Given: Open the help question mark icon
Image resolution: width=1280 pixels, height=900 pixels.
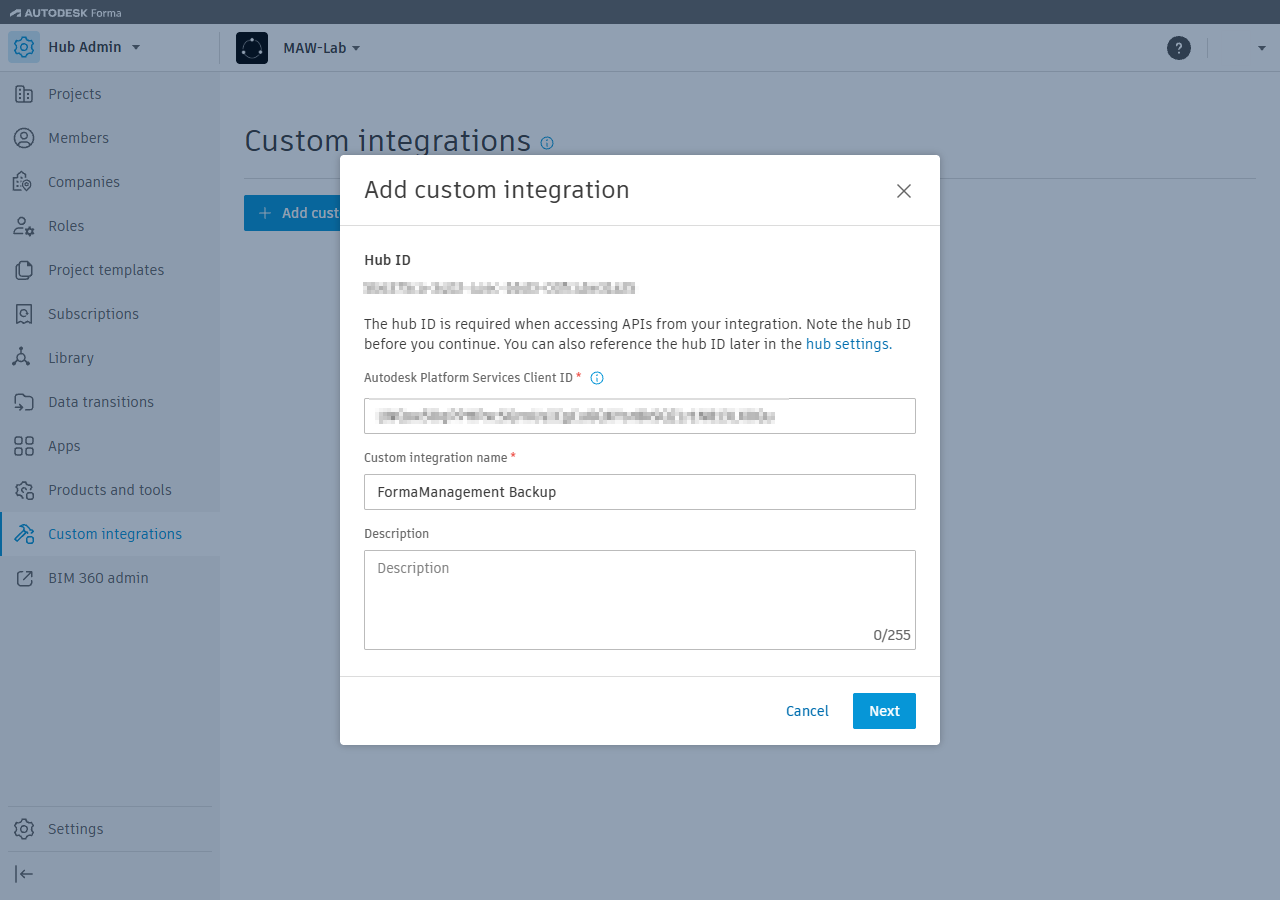Looking at the screenshot, I should pos(1179,48).
